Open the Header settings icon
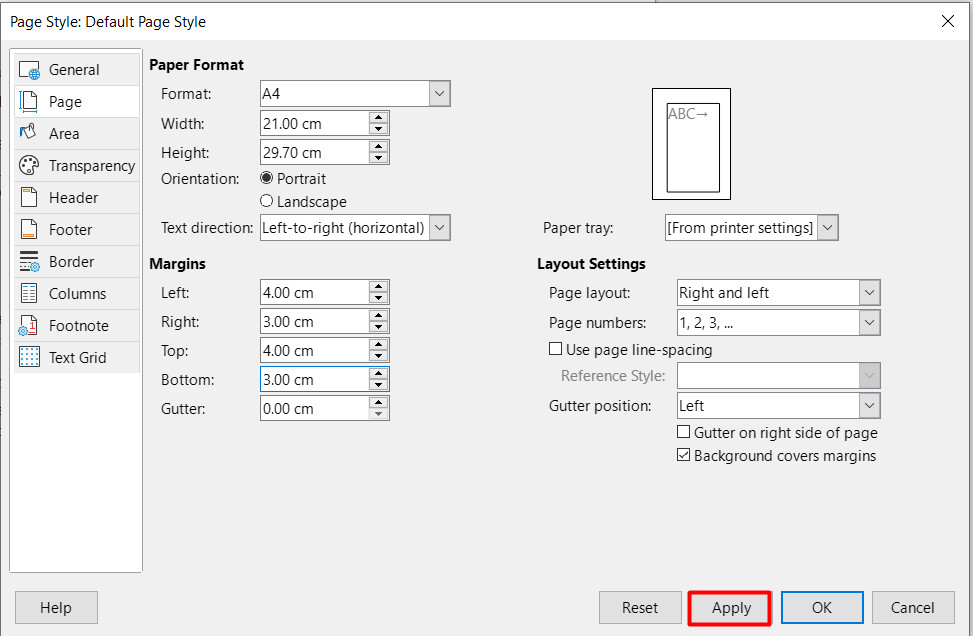 point(30,197)
